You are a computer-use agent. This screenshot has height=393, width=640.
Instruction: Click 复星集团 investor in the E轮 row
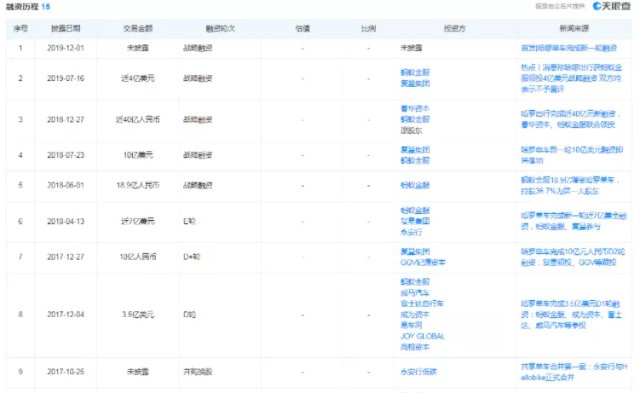(415, 221)
